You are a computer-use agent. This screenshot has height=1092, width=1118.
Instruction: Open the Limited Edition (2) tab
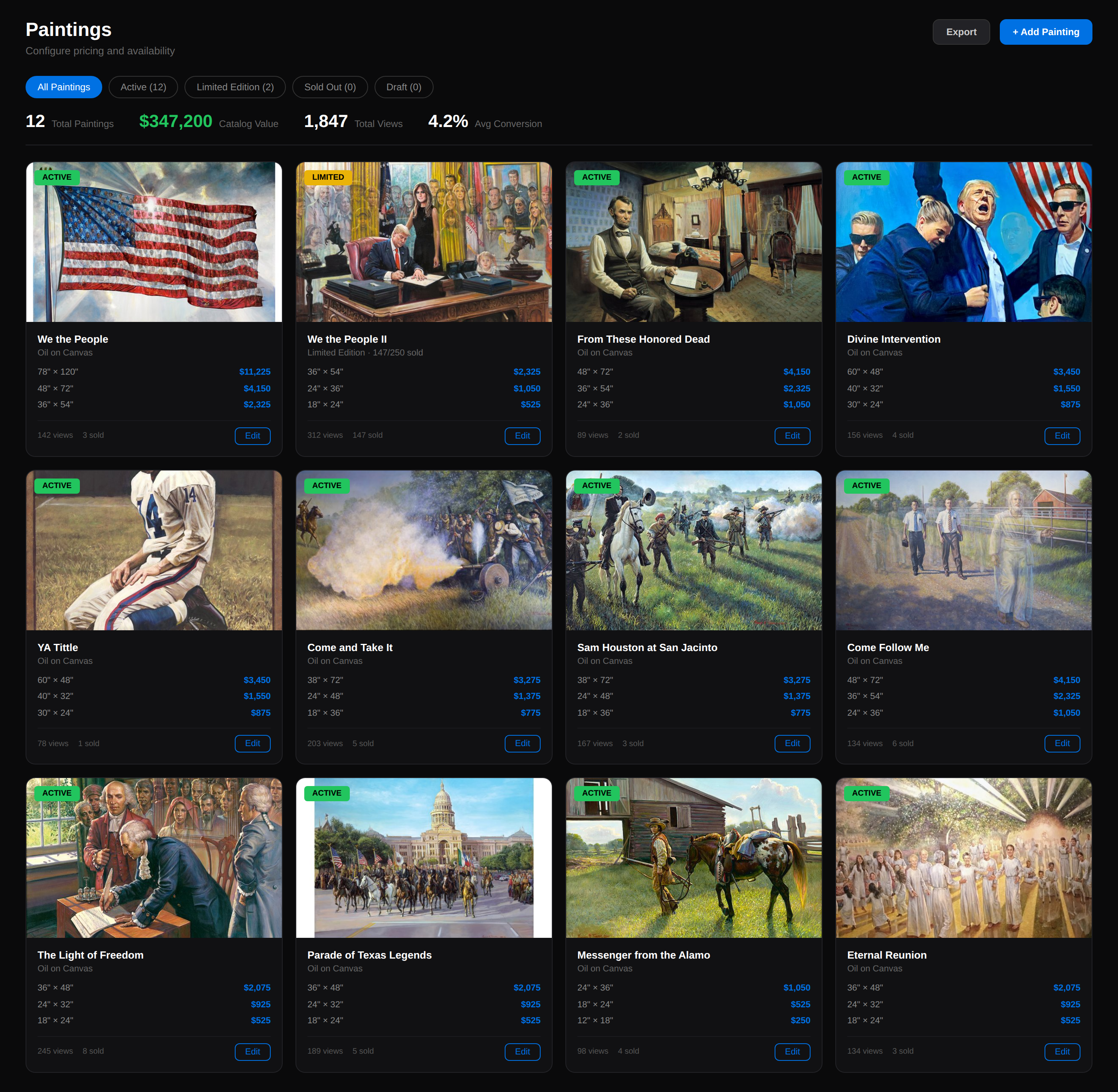coord(234,87)
